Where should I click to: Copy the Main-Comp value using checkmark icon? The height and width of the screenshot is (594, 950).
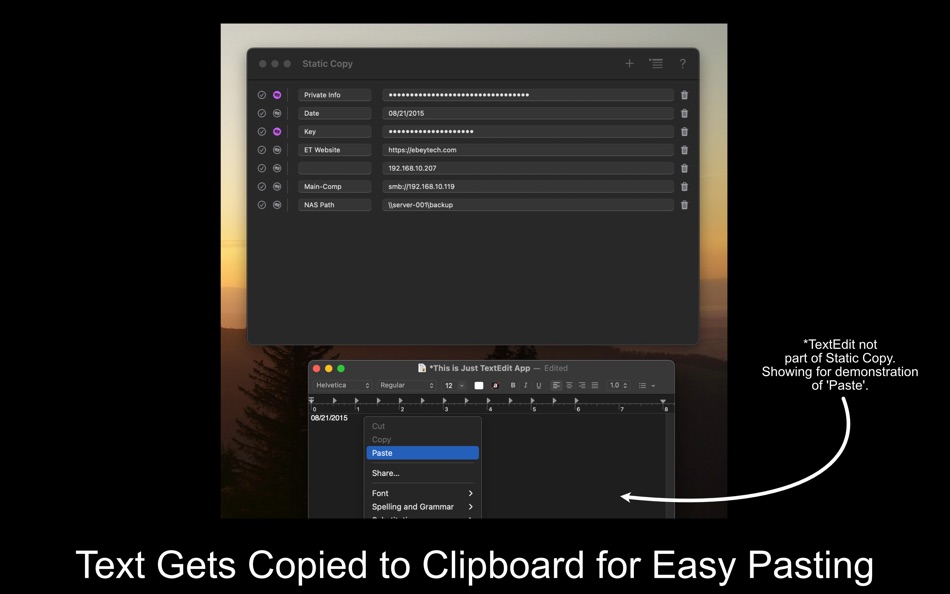262,187
